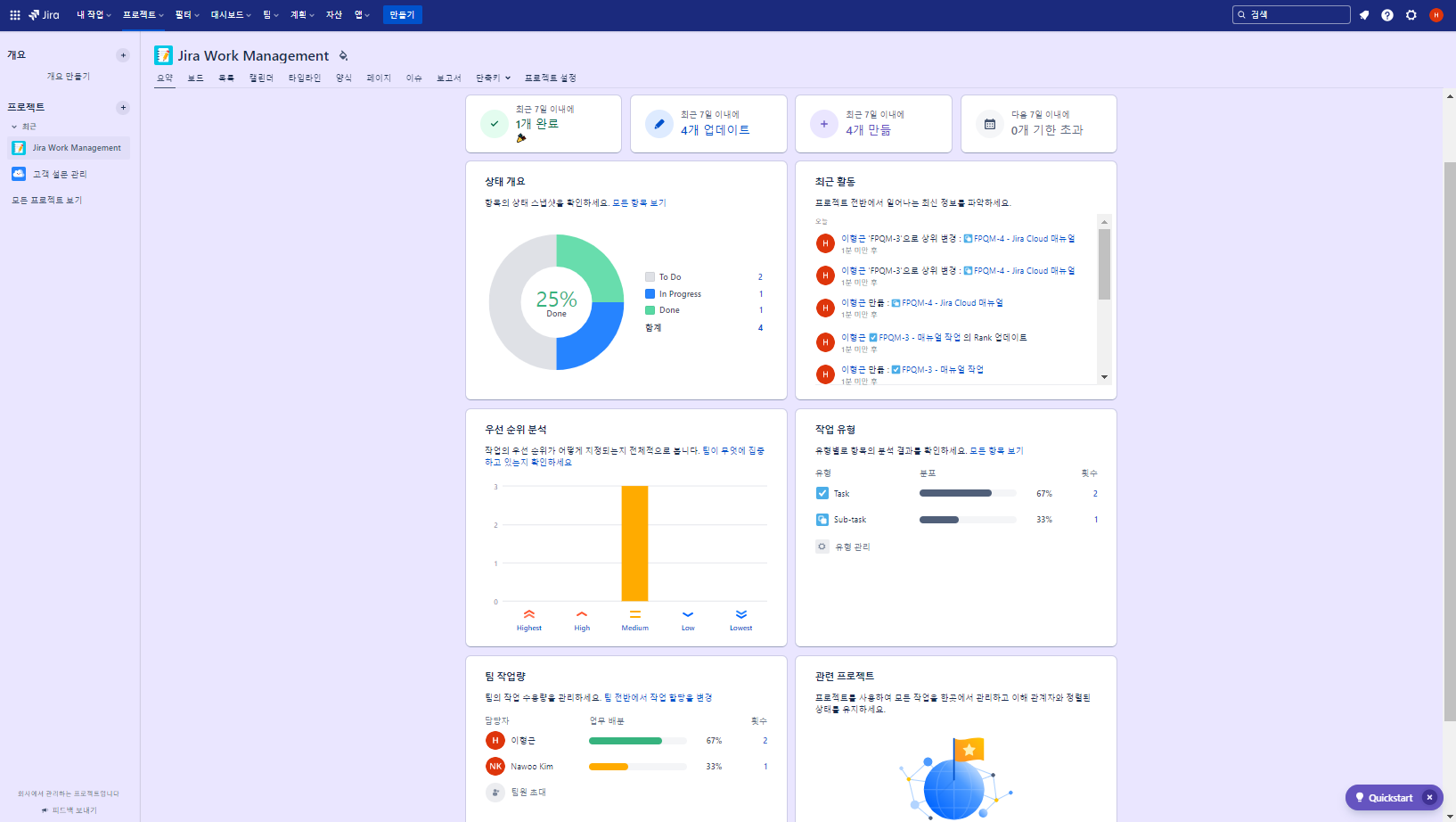Click the Task 67% distribution bar
The width and height of the screenshot is (1456, 822).
pyautogui.click(x=968, y=493)
